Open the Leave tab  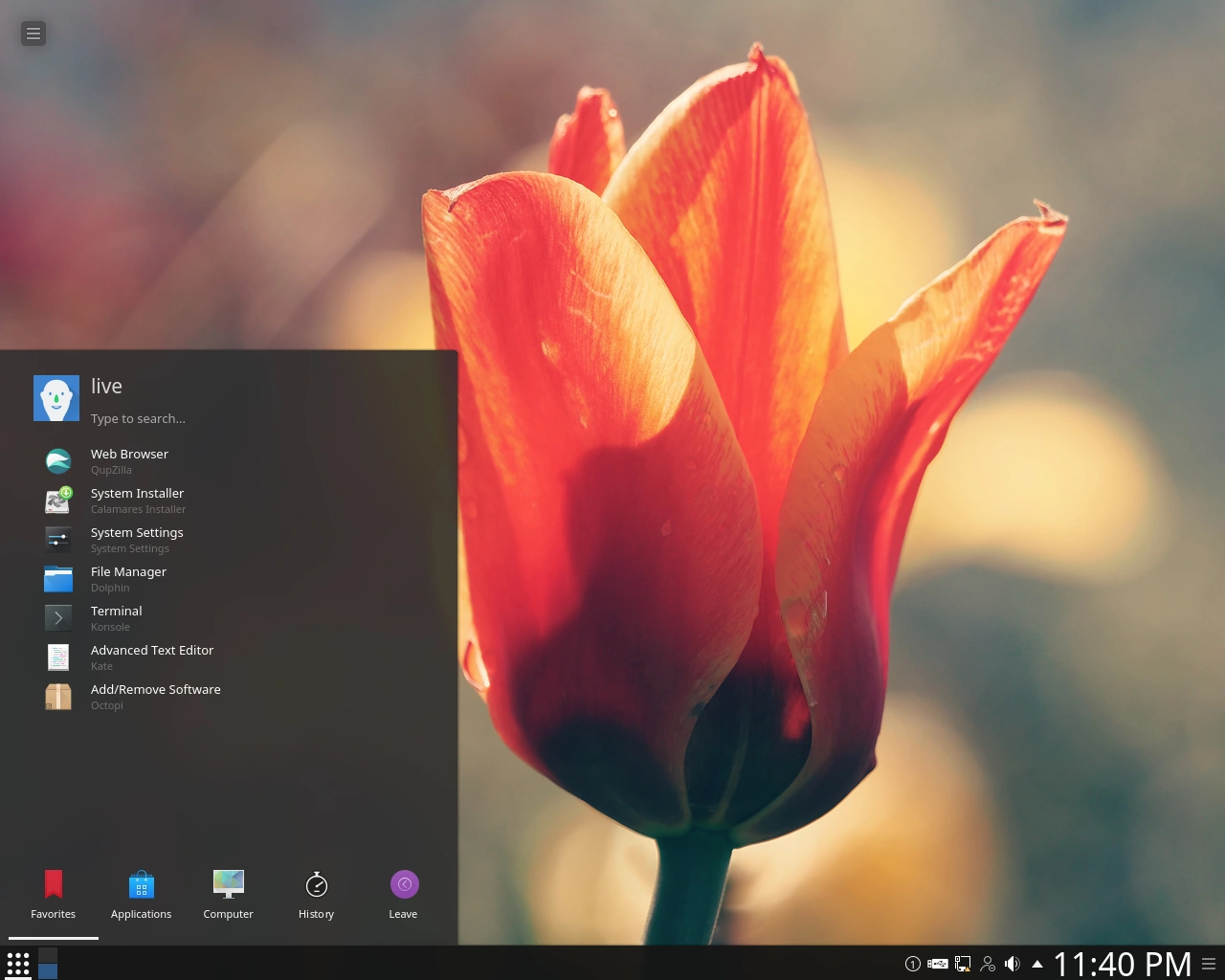403,895
